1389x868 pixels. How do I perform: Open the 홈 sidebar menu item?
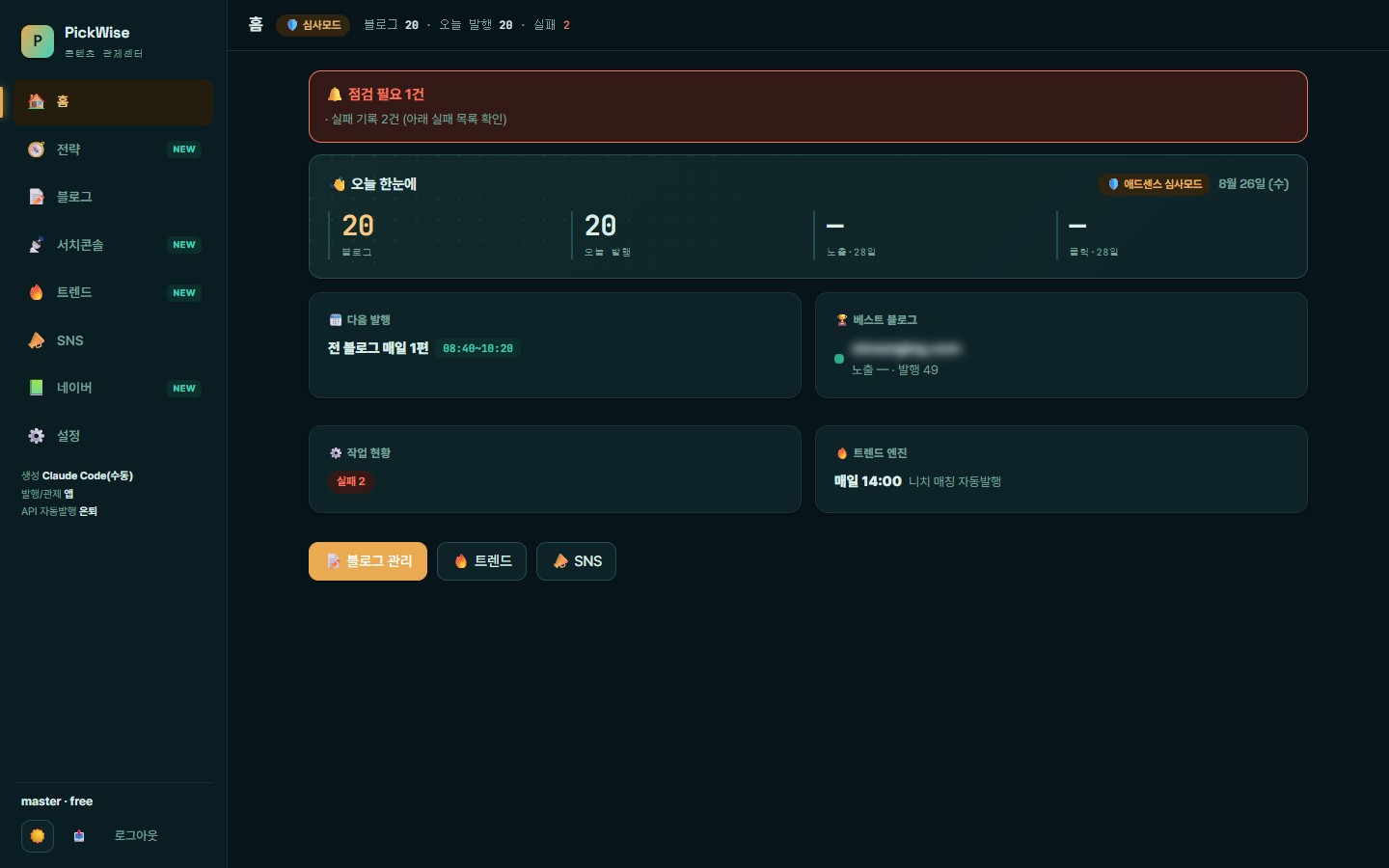(113, 101)
